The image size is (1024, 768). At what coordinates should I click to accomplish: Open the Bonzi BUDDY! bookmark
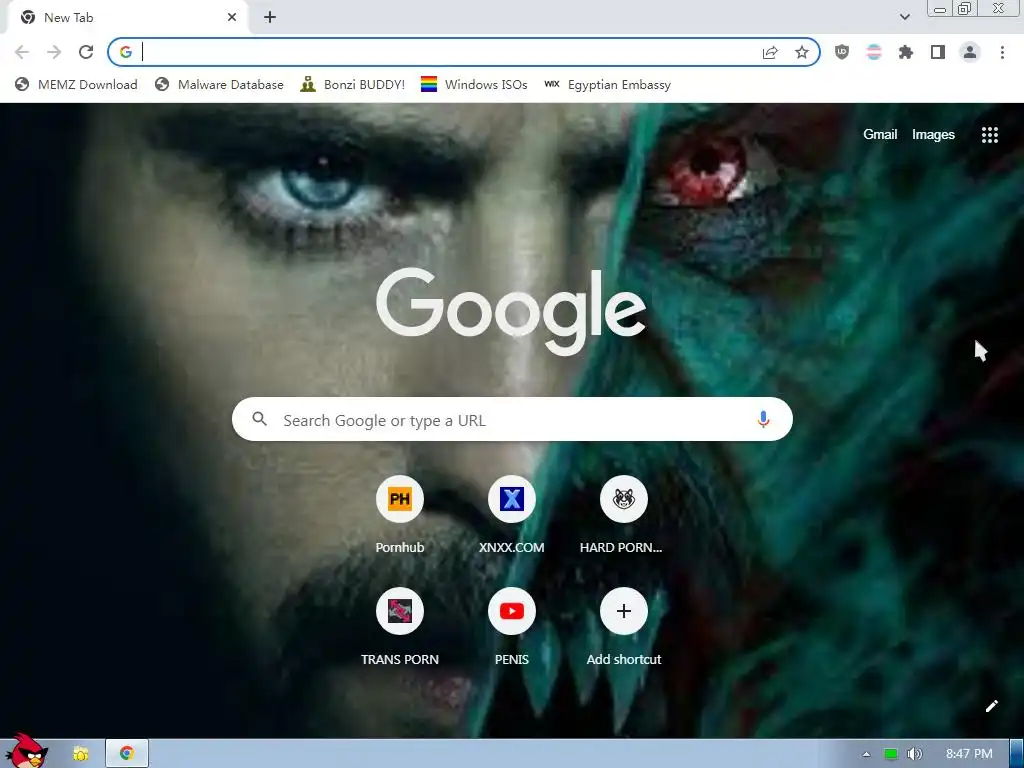[353, 84]
